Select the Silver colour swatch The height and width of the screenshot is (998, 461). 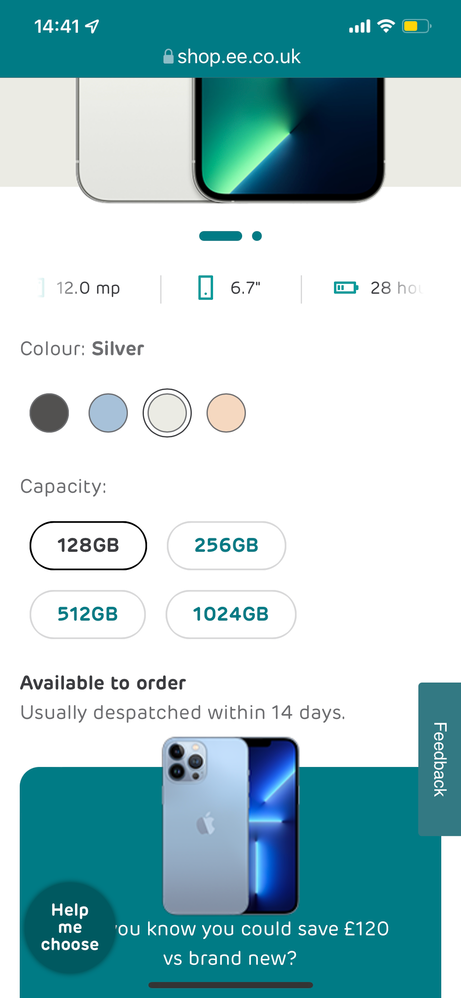pyautogui.click(x=167, y=413)
